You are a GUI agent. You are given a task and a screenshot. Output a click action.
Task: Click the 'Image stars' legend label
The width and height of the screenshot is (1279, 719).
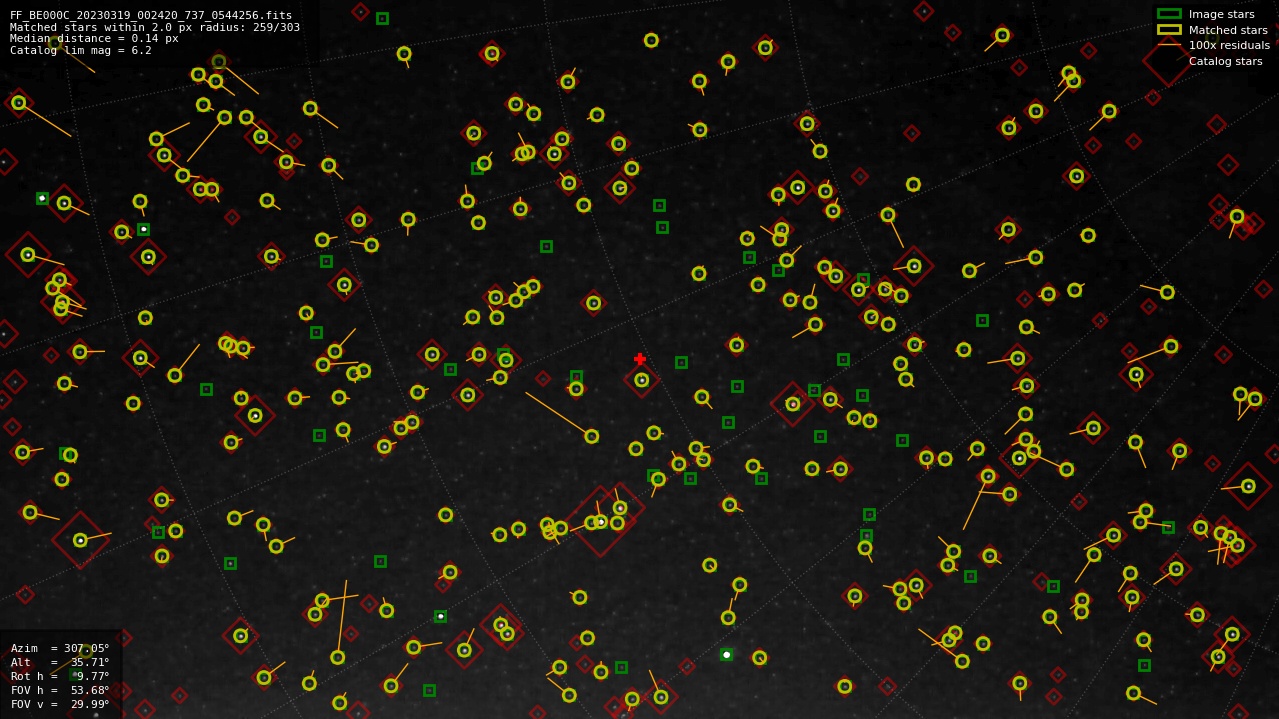pos(1221,14)
